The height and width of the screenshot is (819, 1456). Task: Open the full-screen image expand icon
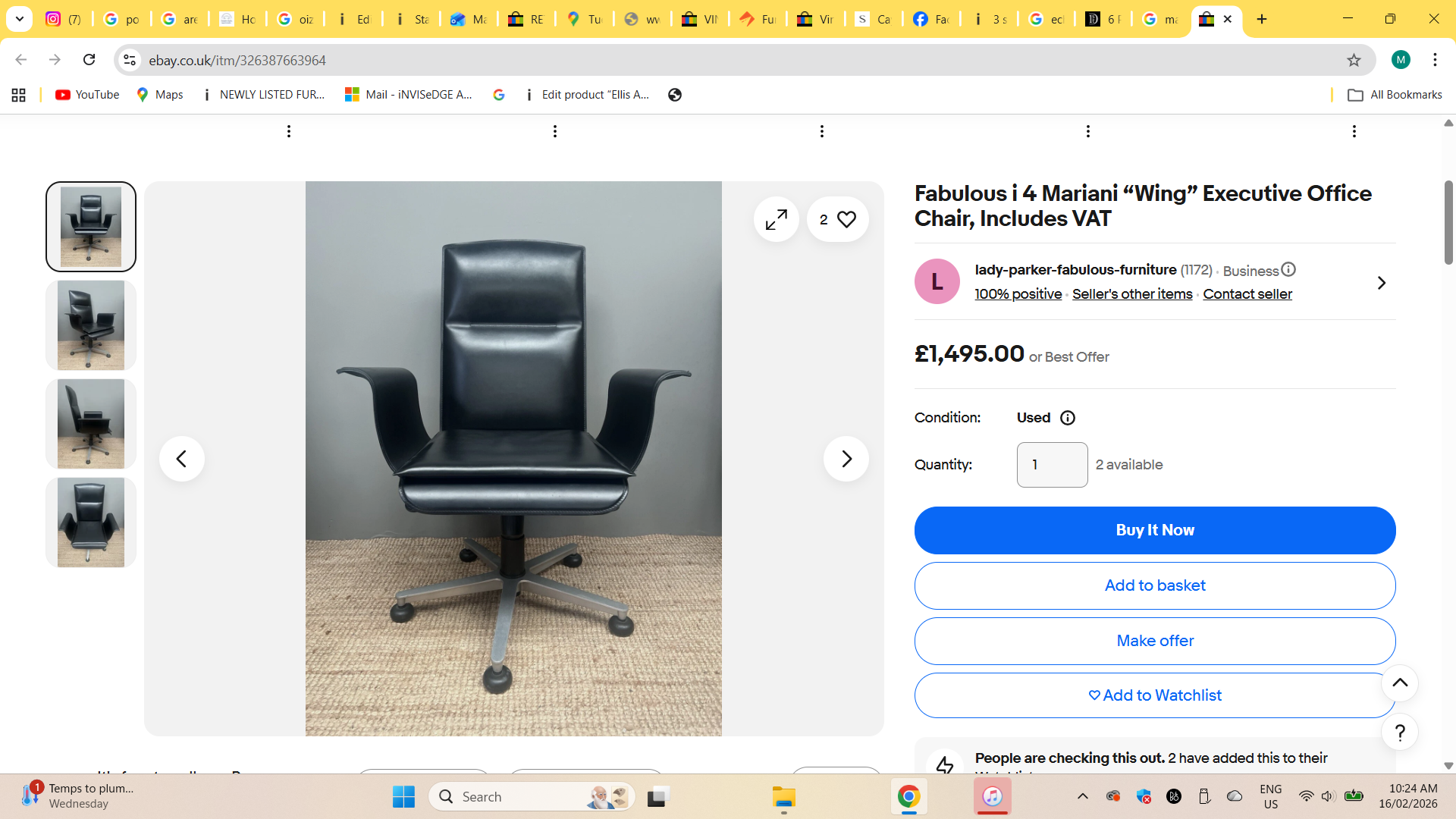tap(776, 220)
